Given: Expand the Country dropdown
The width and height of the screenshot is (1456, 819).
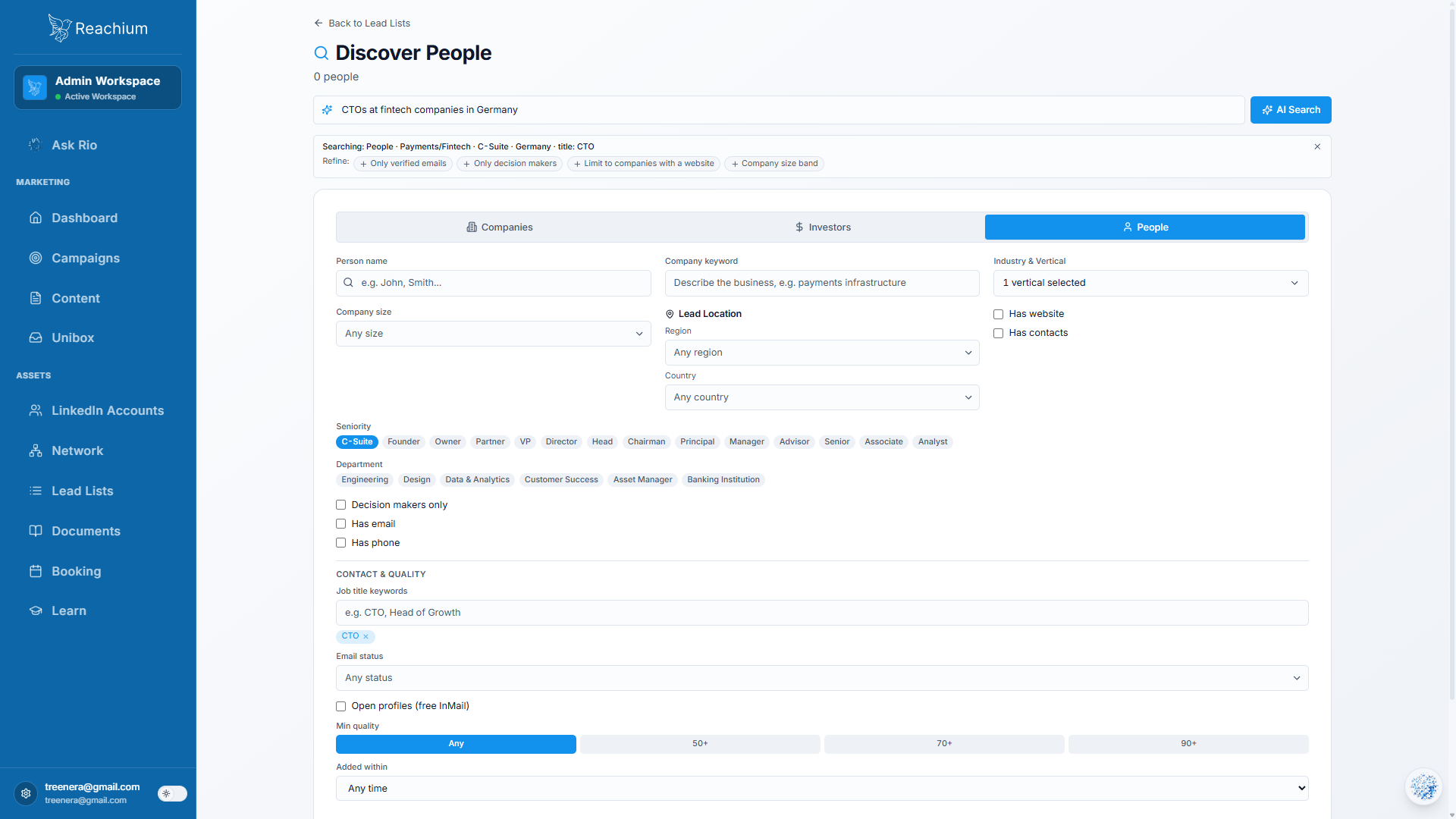Looking at the screenshot, I should pyautogui.click(x=822, y=397).
